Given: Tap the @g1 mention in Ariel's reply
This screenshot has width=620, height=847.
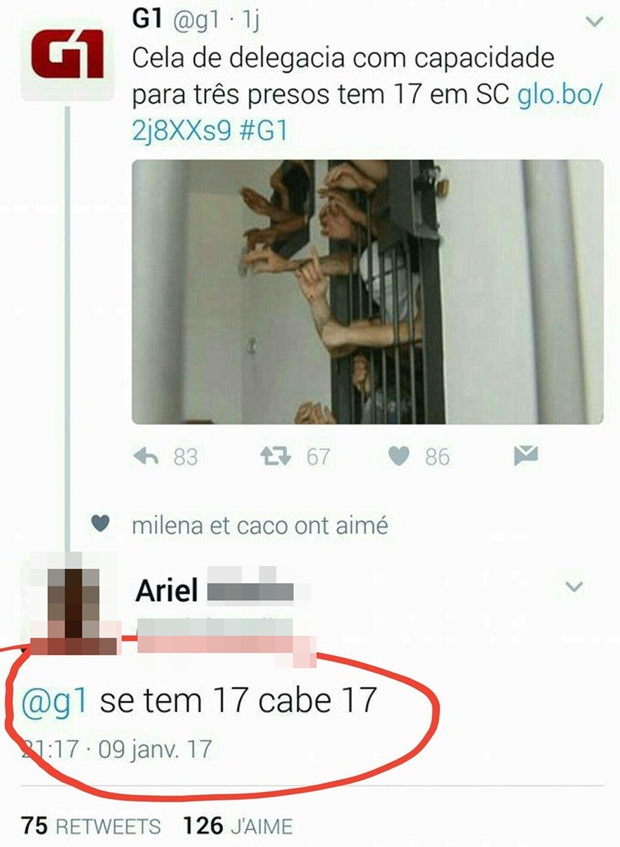Looking at the screenshot, I should point(55,701).
